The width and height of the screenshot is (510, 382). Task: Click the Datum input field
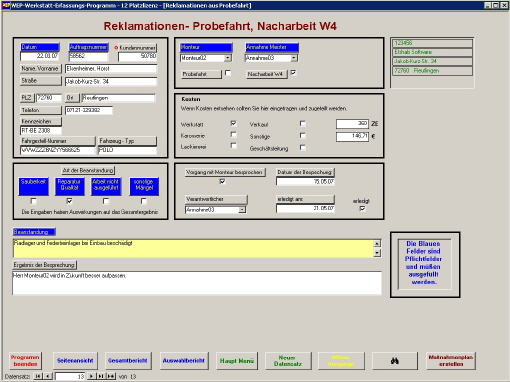click(40, 56)
